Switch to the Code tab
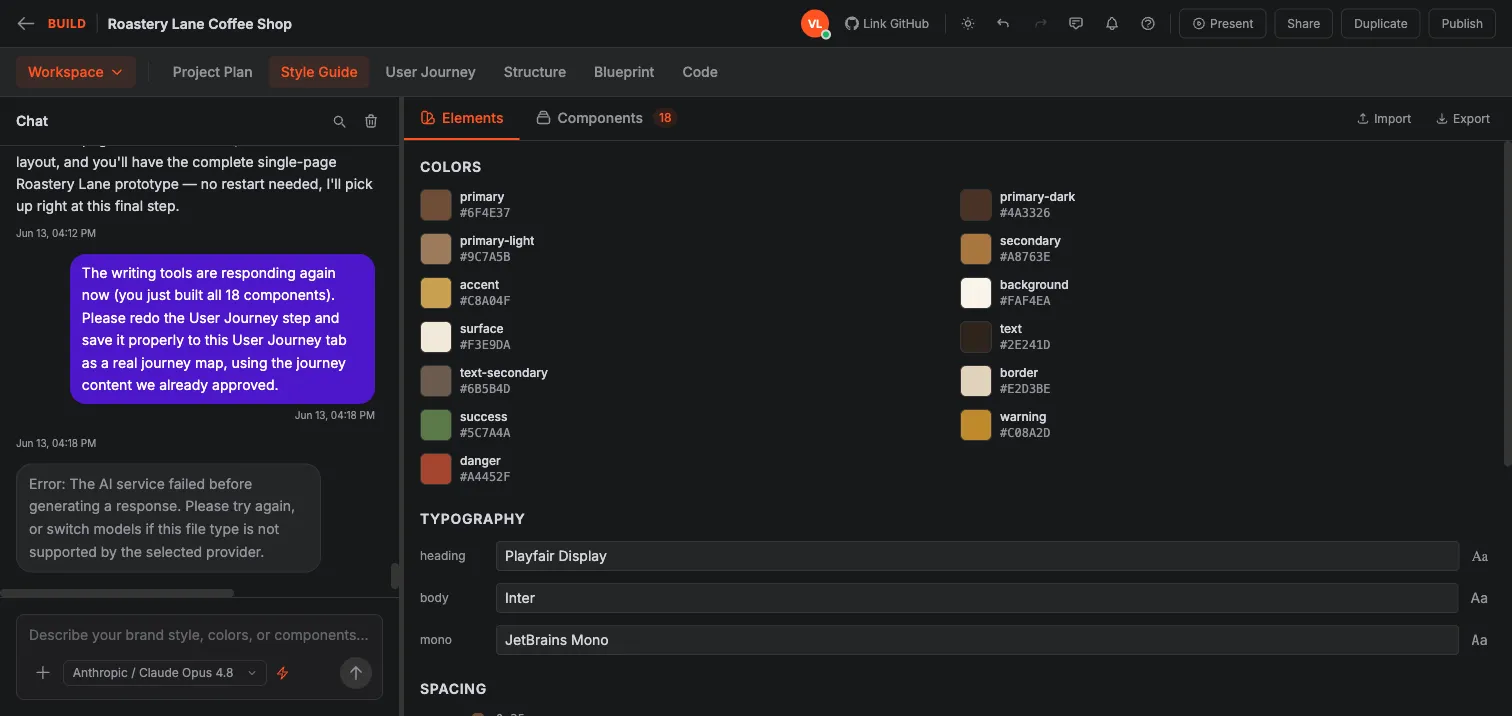The width and height of the screenshot is (1512, 716). pos(700,72)
